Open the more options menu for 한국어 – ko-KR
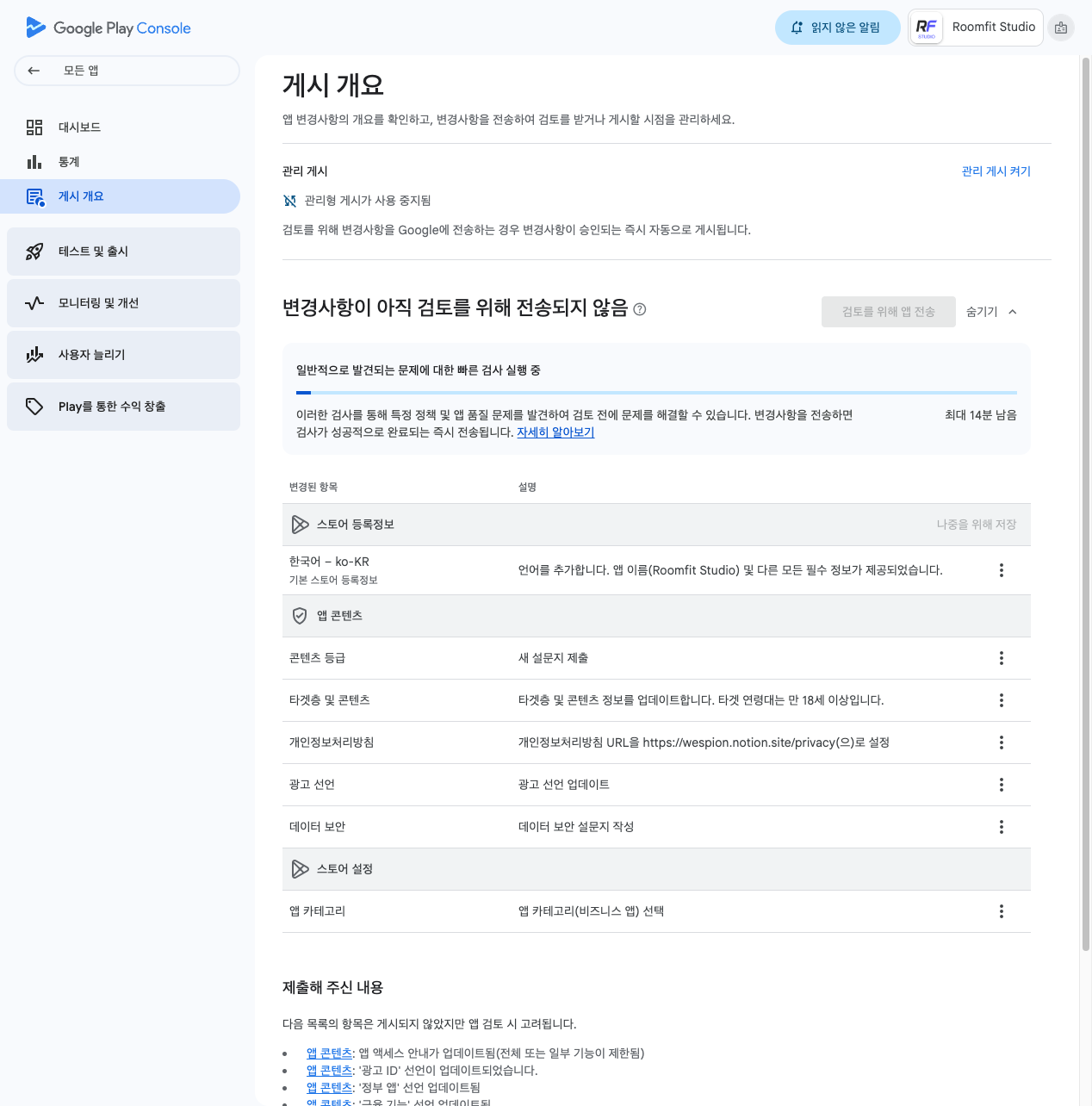Image resolution: width=1092 pixels, height=1106 pixels. click(x=1001, y=570)
